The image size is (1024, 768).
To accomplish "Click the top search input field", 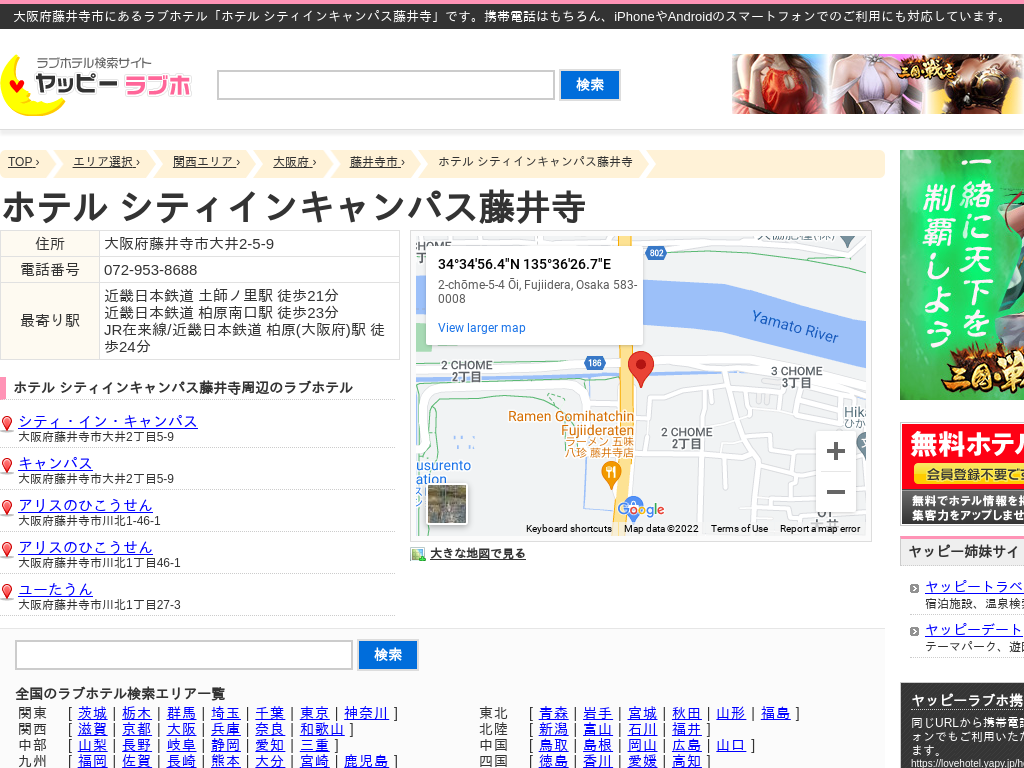I will [x=386, y=85].
